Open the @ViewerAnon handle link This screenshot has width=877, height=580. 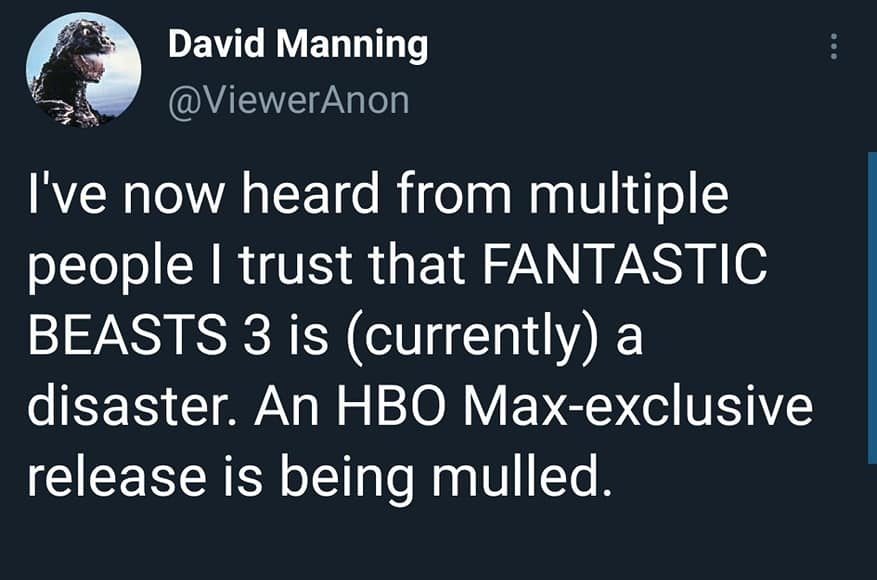289,101
